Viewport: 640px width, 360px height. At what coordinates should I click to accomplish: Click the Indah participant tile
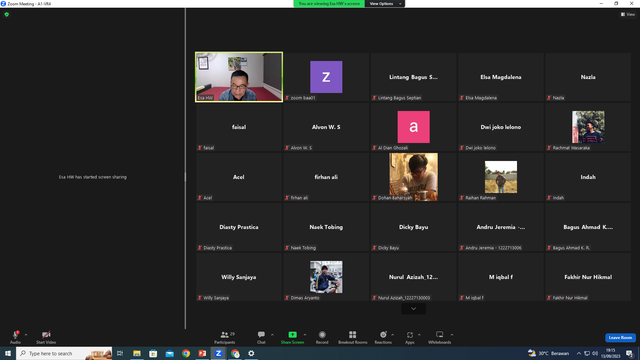click(588, 177)
